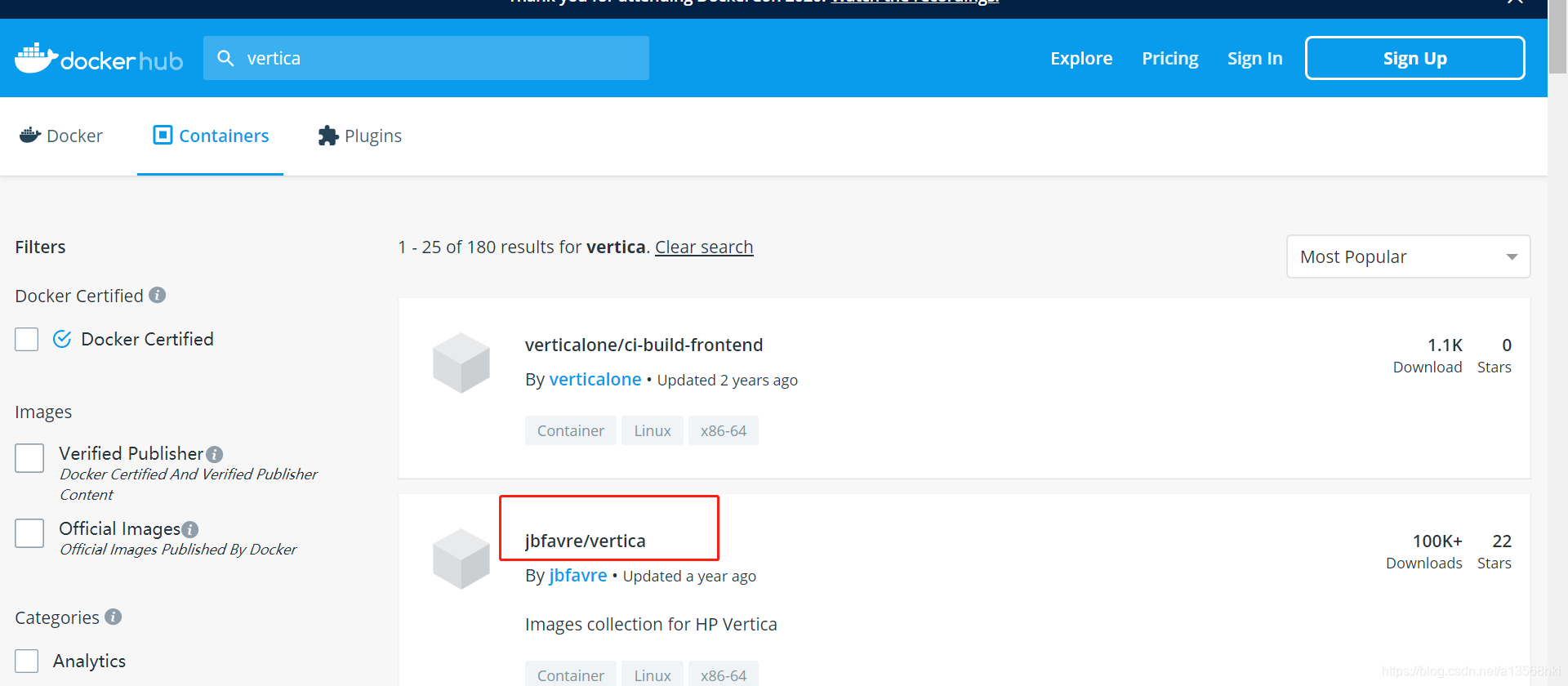1568x686 pixels.
Task: Click the '100K+' downloads count
Action: [1437, 541]
